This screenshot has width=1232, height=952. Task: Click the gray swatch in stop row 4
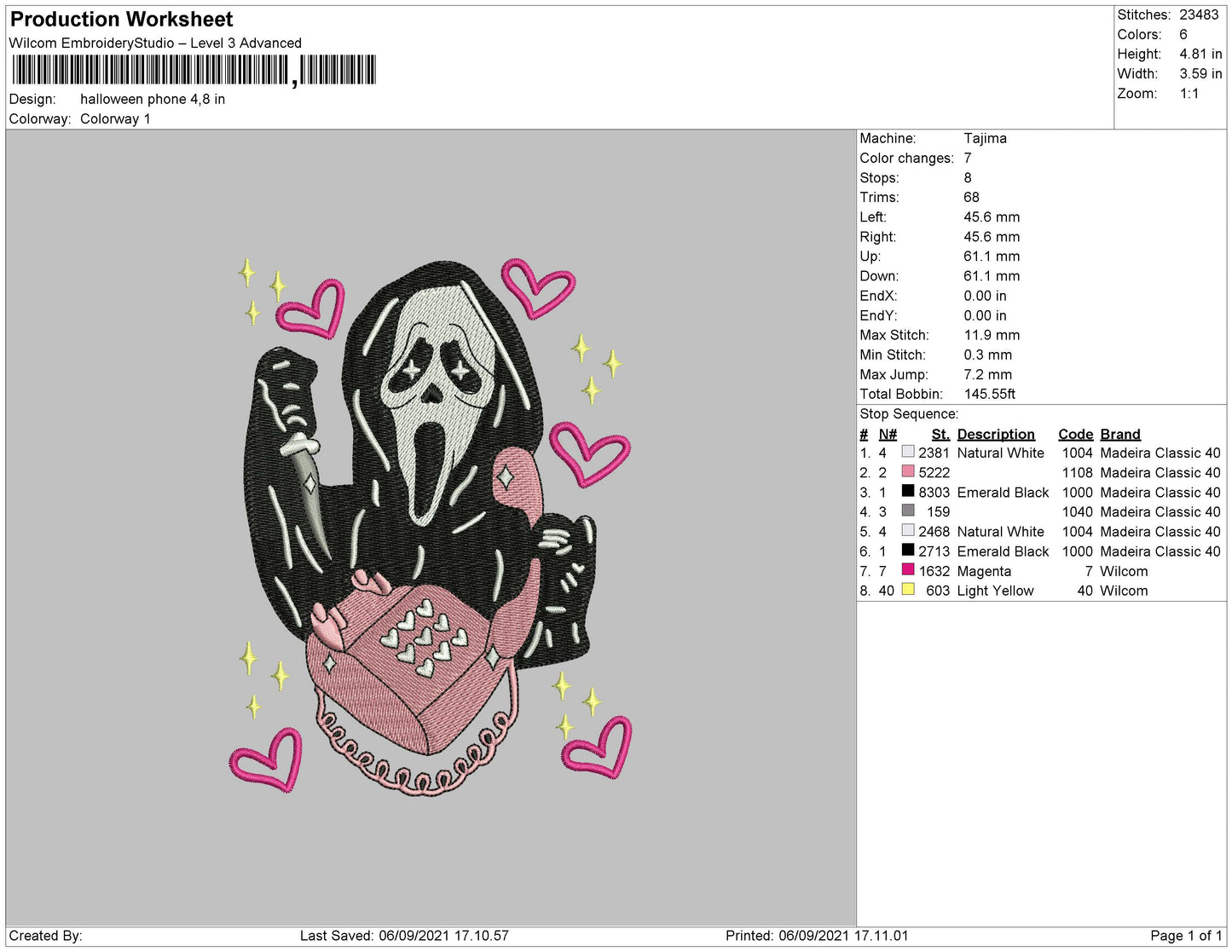point(908,511)
